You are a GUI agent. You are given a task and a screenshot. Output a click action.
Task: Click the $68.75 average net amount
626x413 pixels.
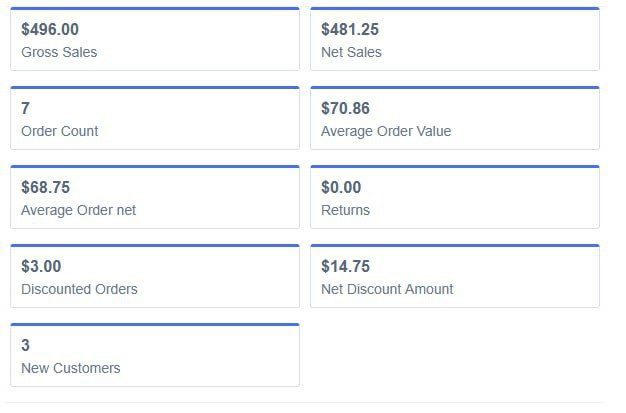(45, 188)
